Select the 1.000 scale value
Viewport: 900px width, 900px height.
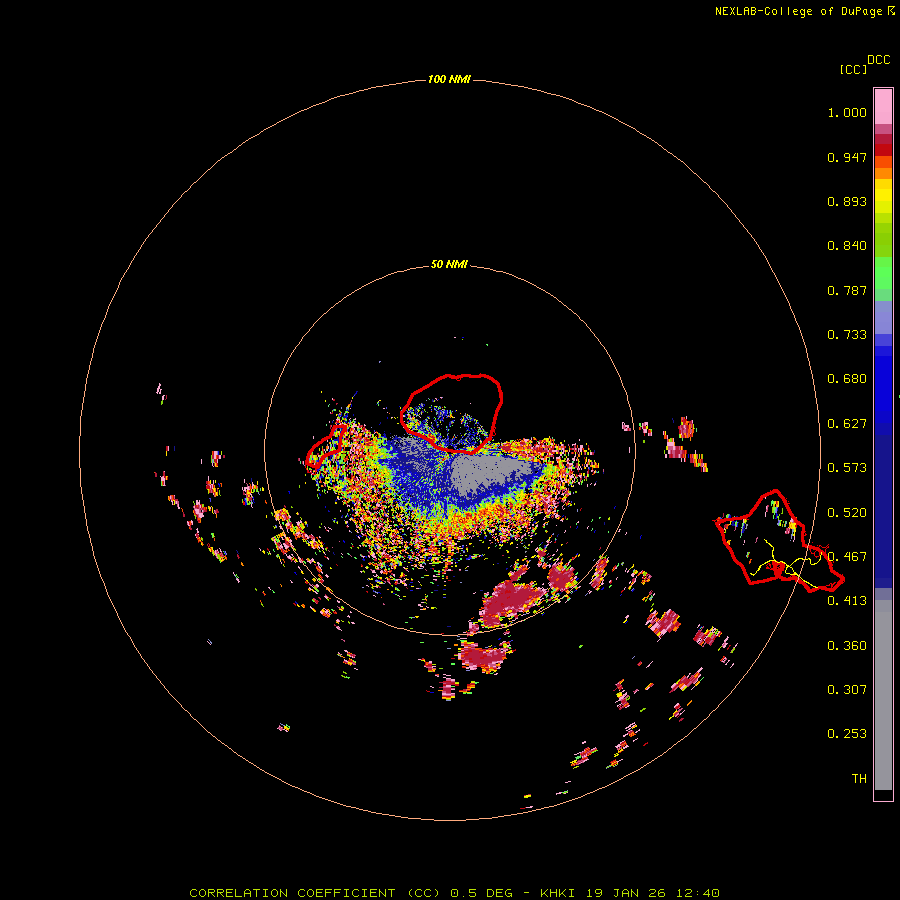click(847, 112)
